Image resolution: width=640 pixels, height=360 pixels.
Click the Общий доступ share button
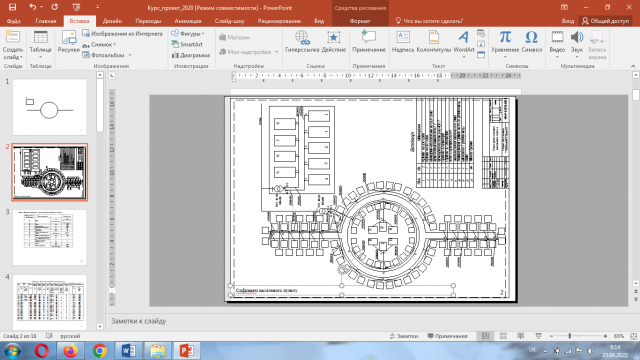[x=606, y=21]
